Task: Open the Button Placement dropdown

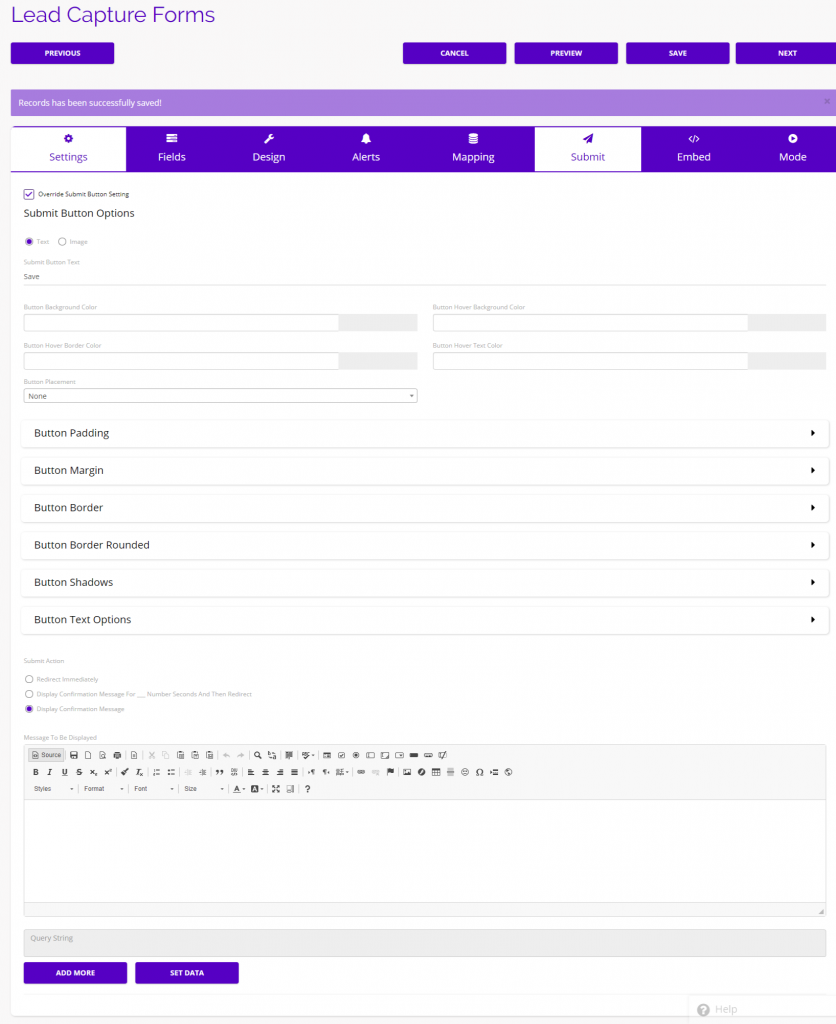Action: coord(220,395)
